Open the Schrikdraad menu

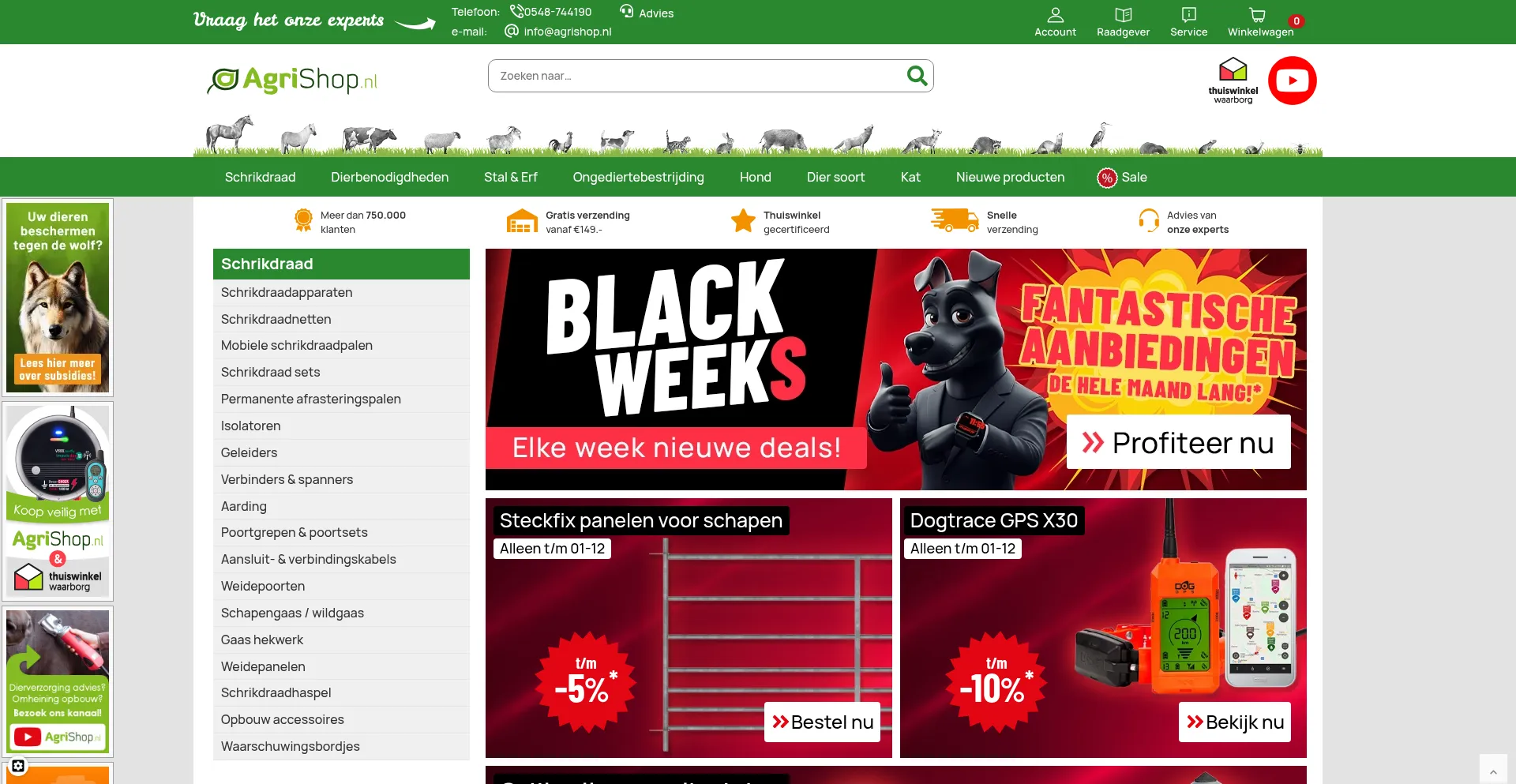(x=260, y=177)
